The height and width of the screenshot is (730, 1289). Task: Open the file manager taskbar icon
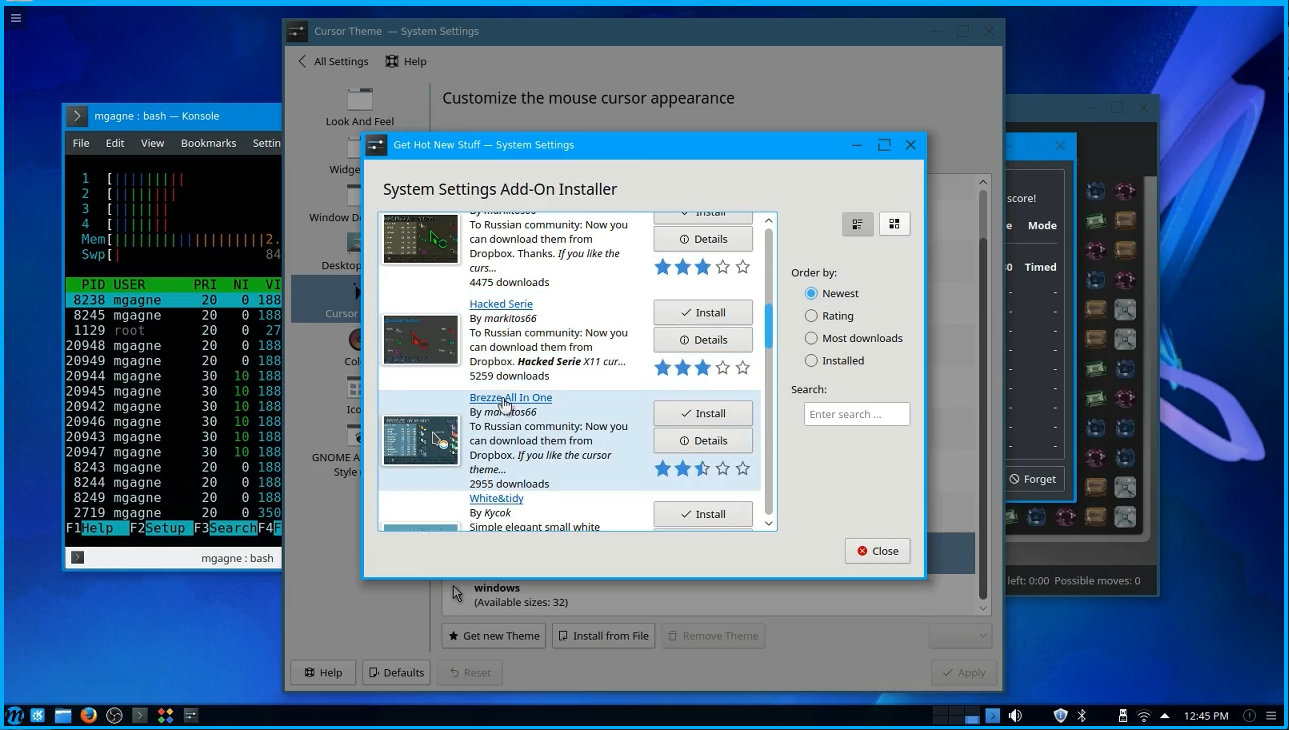[63, 716]
